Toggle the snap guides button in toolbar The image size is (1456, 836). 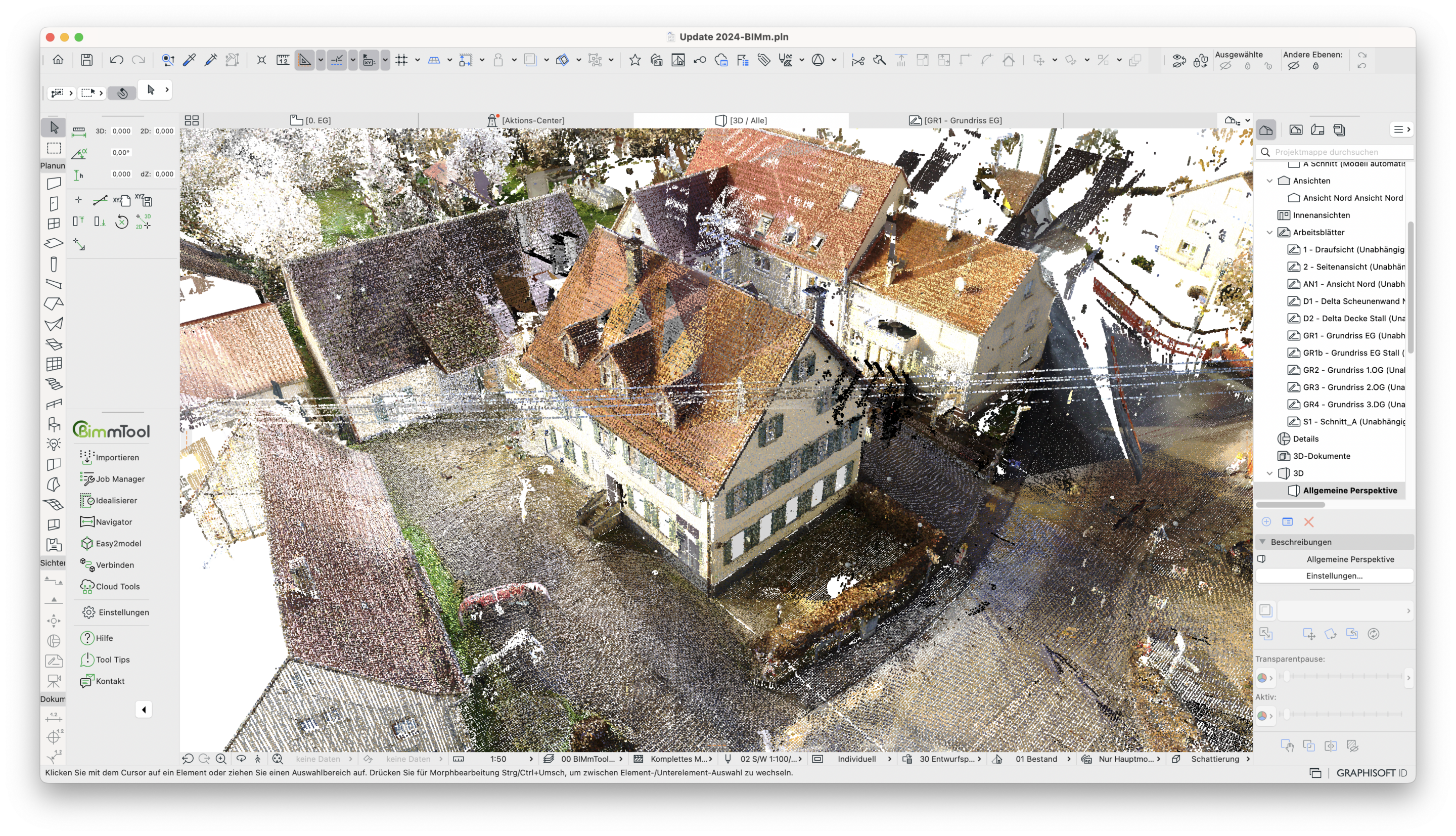[337, 60]
